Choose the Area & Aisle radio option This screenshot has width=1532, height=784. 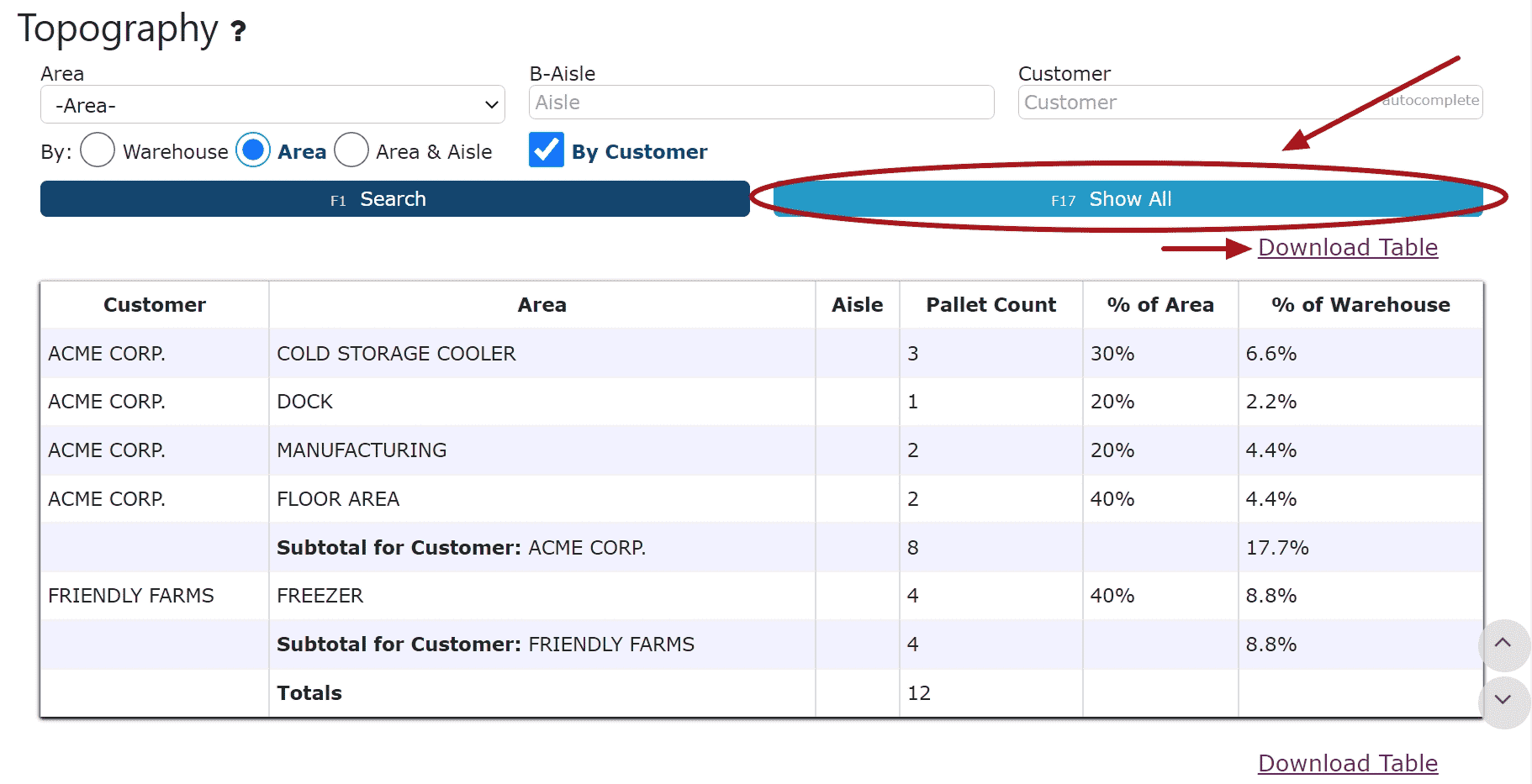(x=351, y=150)
